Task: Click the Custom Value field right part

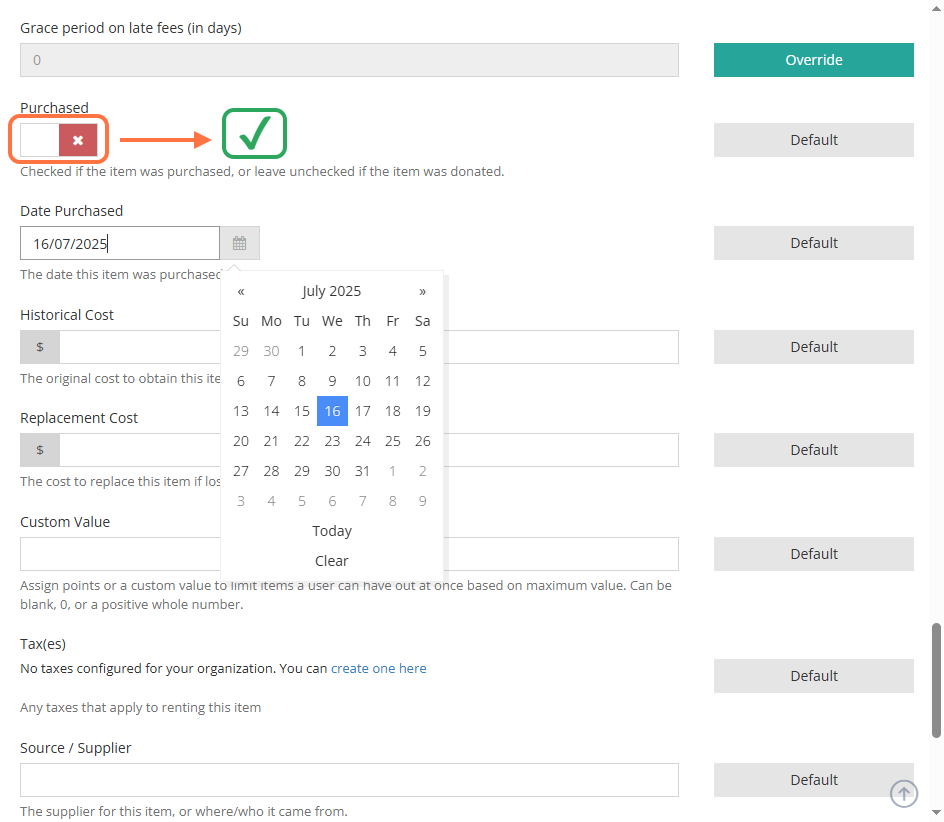Action: tap(561, 554)
